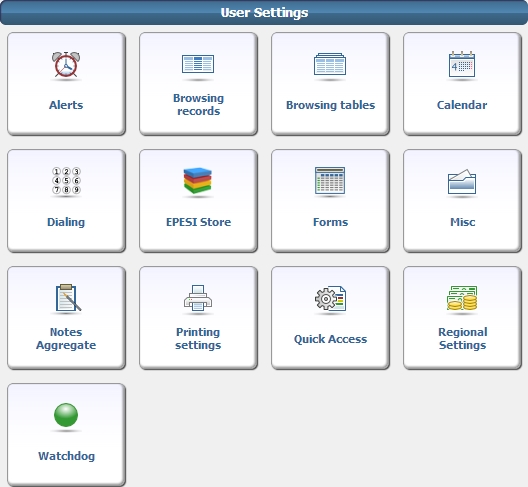The width and height of the screenshot is (528, 487).
Task: Open the Quick Access text label
Action: (330, 339)
